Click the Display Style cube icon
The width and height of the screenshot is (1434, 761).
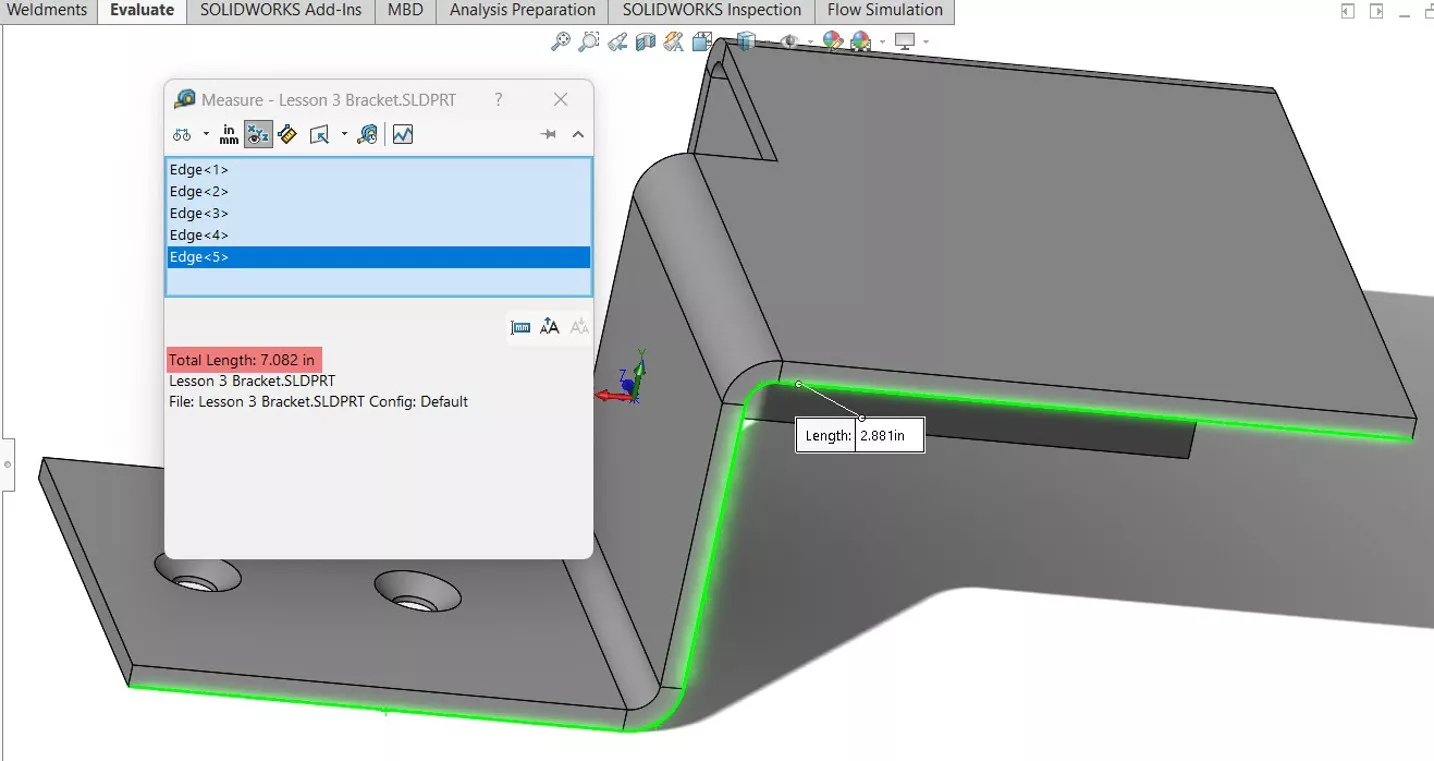click(x=744, y=41)
